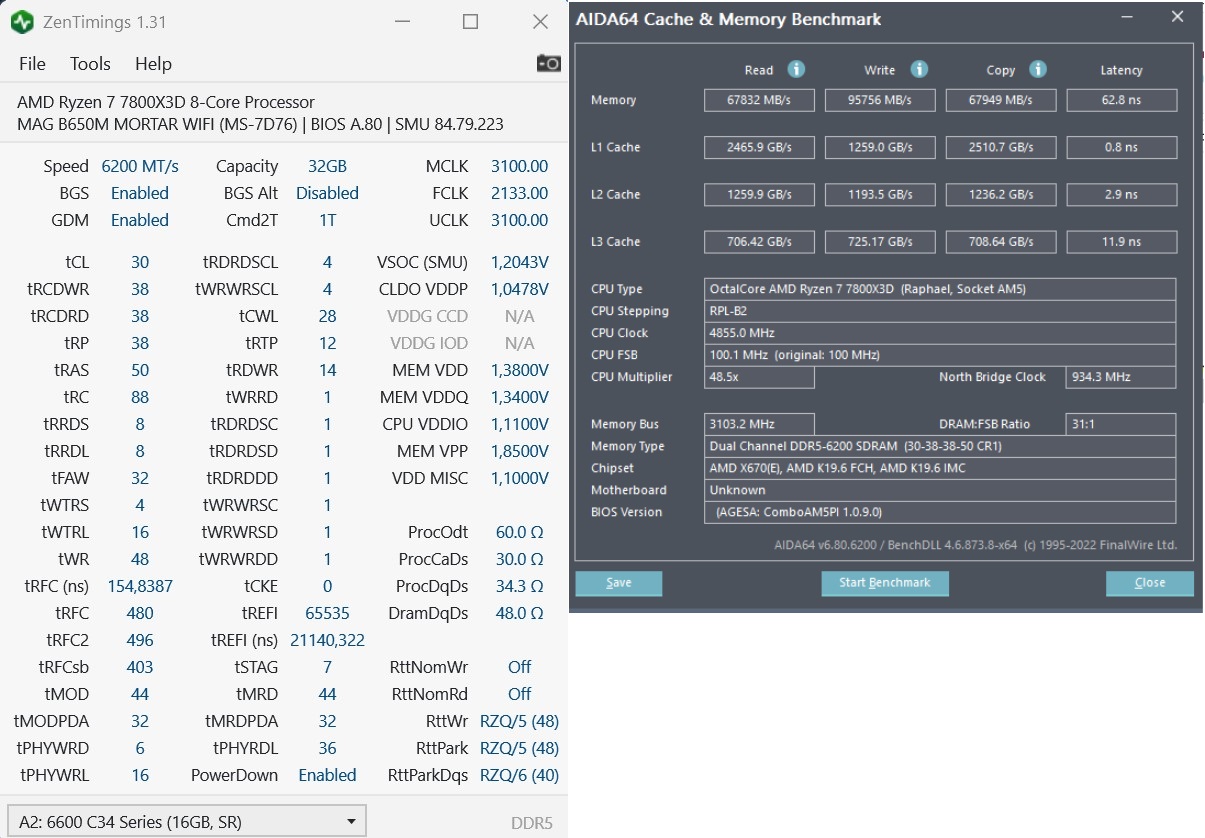Click the L1 Cache Write 1259.0 GB/s field

pos(880,147)
